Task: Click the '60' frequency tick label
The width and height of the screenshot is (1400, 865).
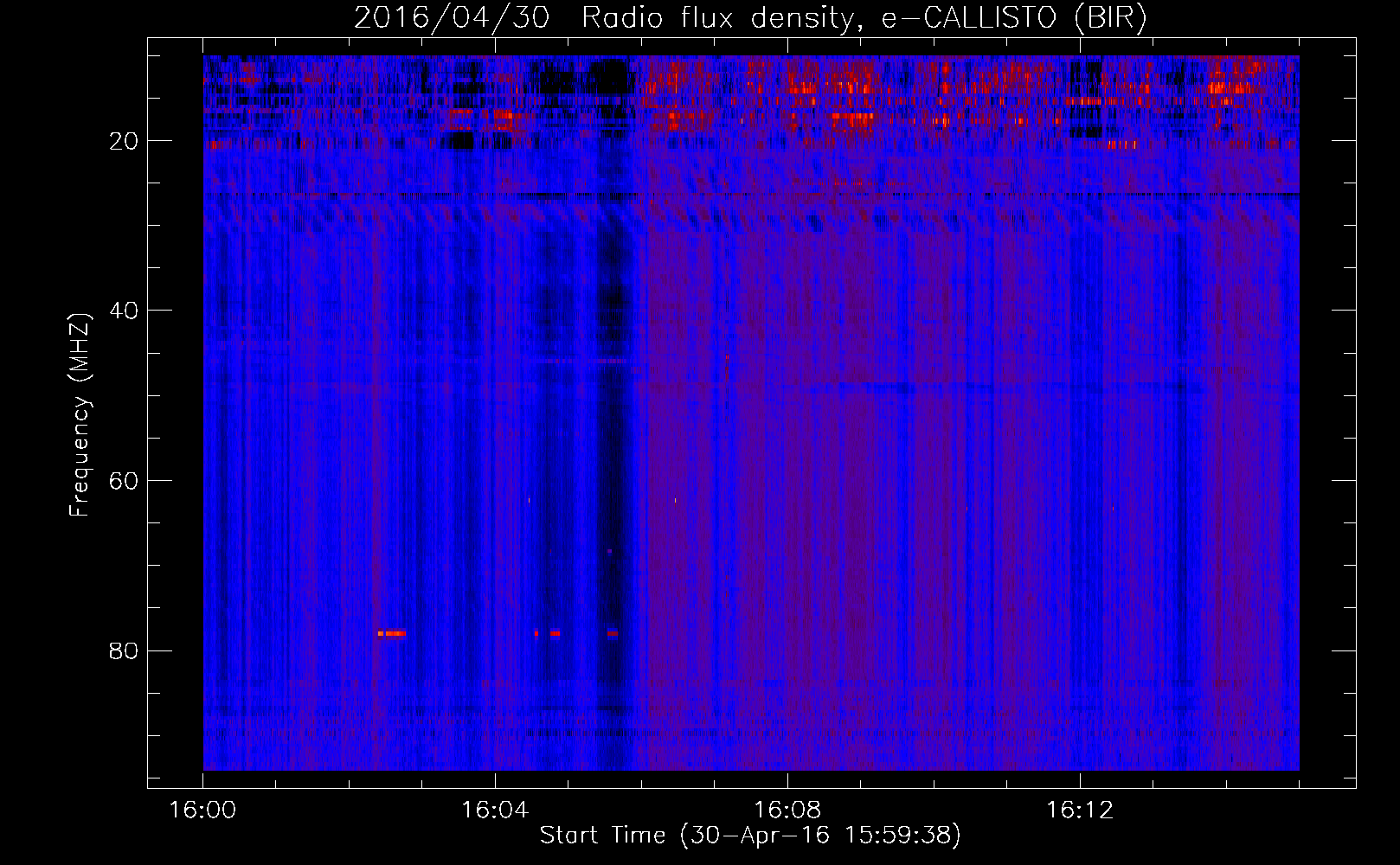Action: click(124, 481)
